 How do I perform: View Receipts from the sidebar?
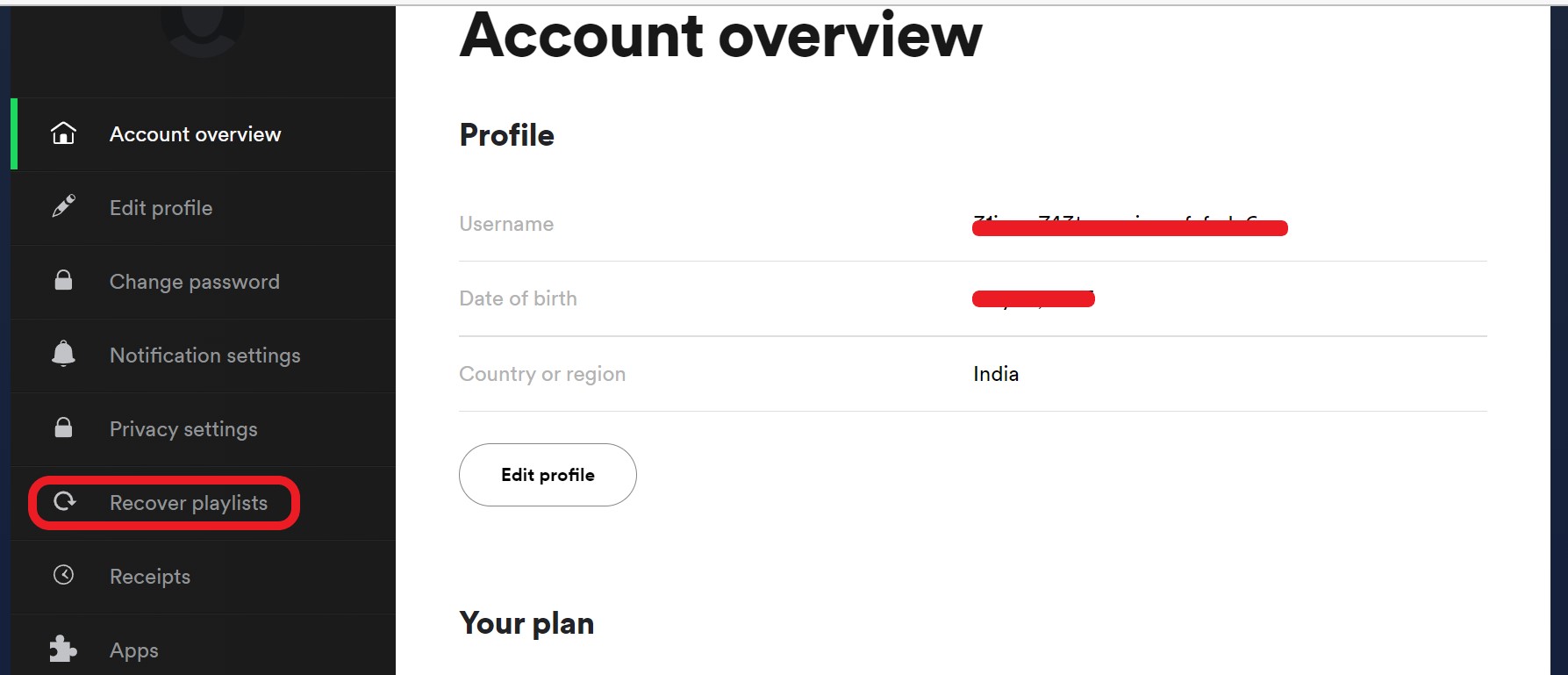149,577
